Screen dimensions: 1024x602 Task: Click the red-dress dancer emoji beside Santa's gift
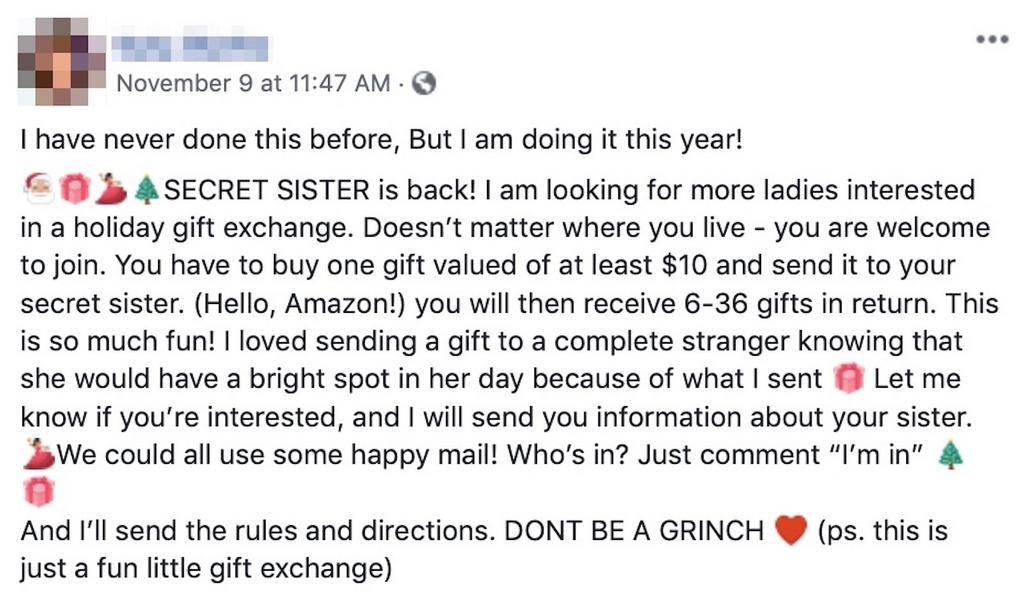[113, 189]
